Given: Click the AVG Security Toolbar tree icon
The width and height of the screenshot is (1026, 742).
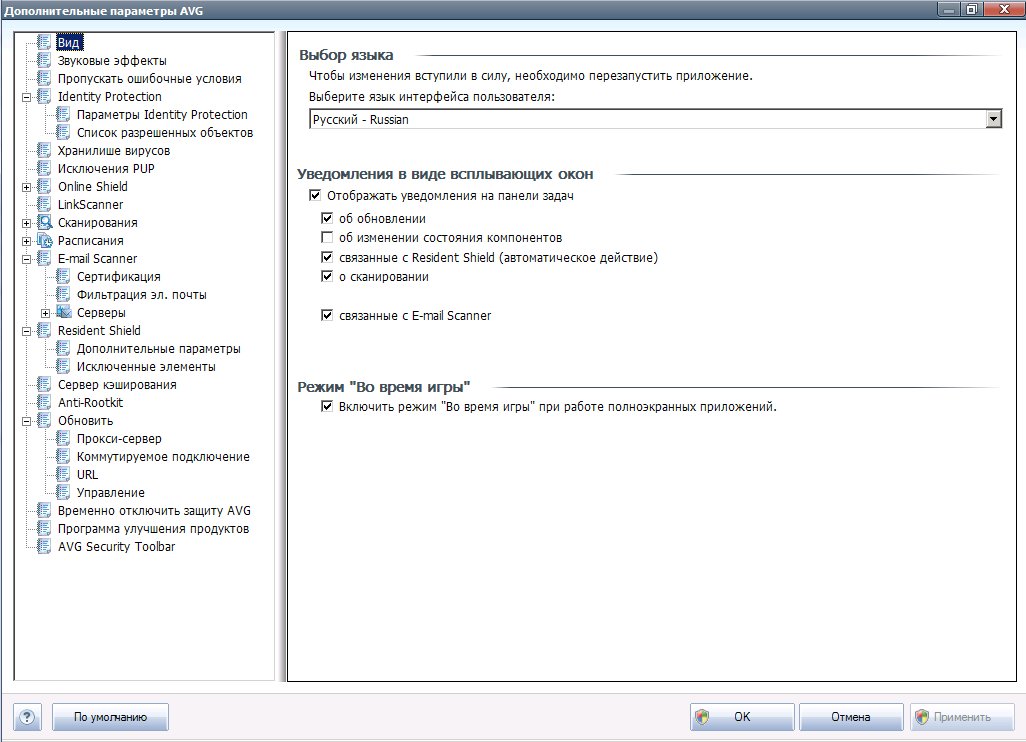Looking at the screenshot, I should (x=44, y=546).
